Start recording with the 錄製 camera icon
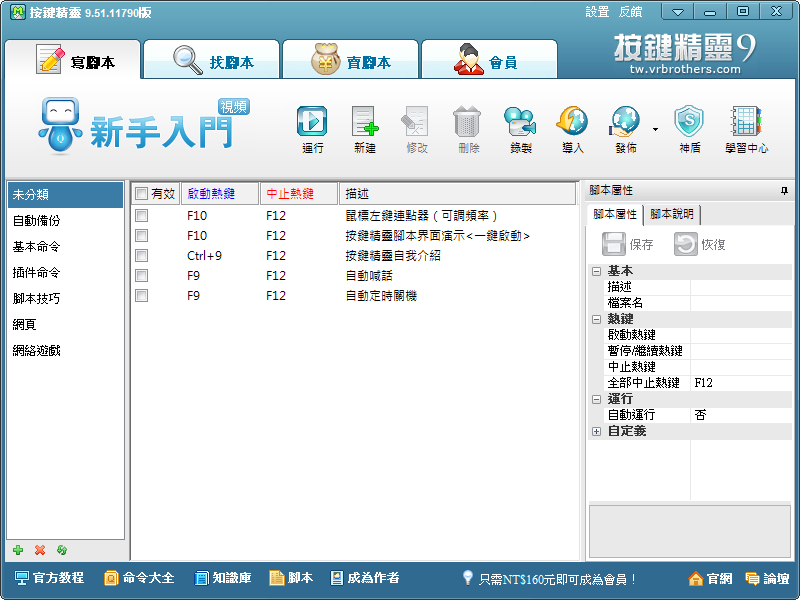Viewport: 800px width, 600px height. pyautogui.click(x=520, y=121)
